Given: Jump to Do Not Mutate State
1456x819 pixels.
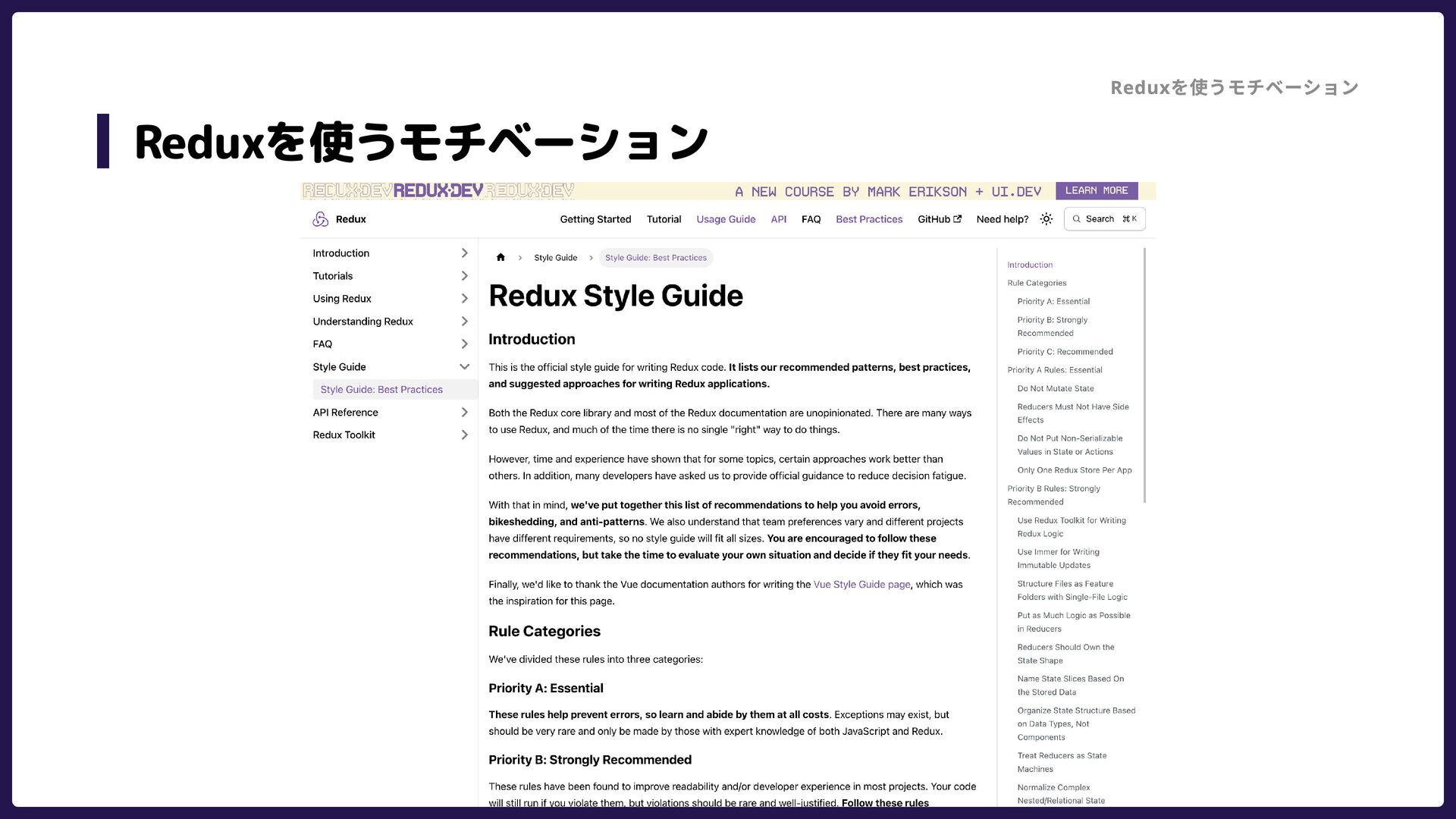Looking at the screenshot, I should click(1055, 388).
